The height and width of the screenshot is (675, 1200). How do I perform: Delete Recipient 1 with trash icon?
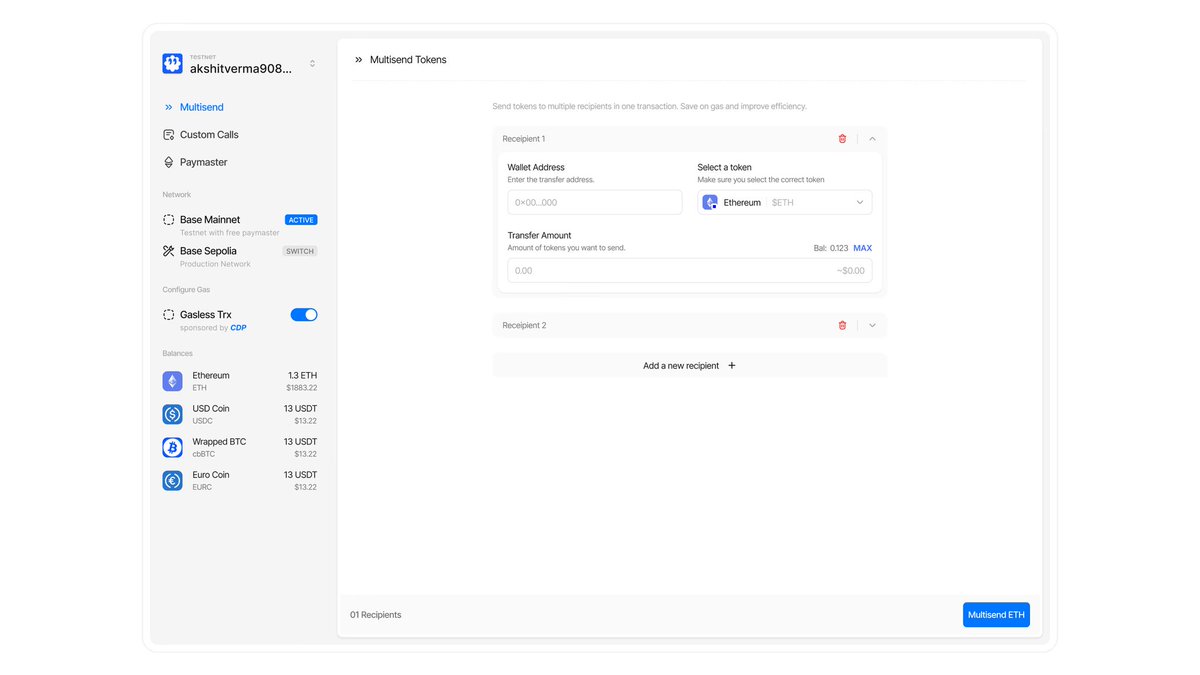[x=842, y=139]
